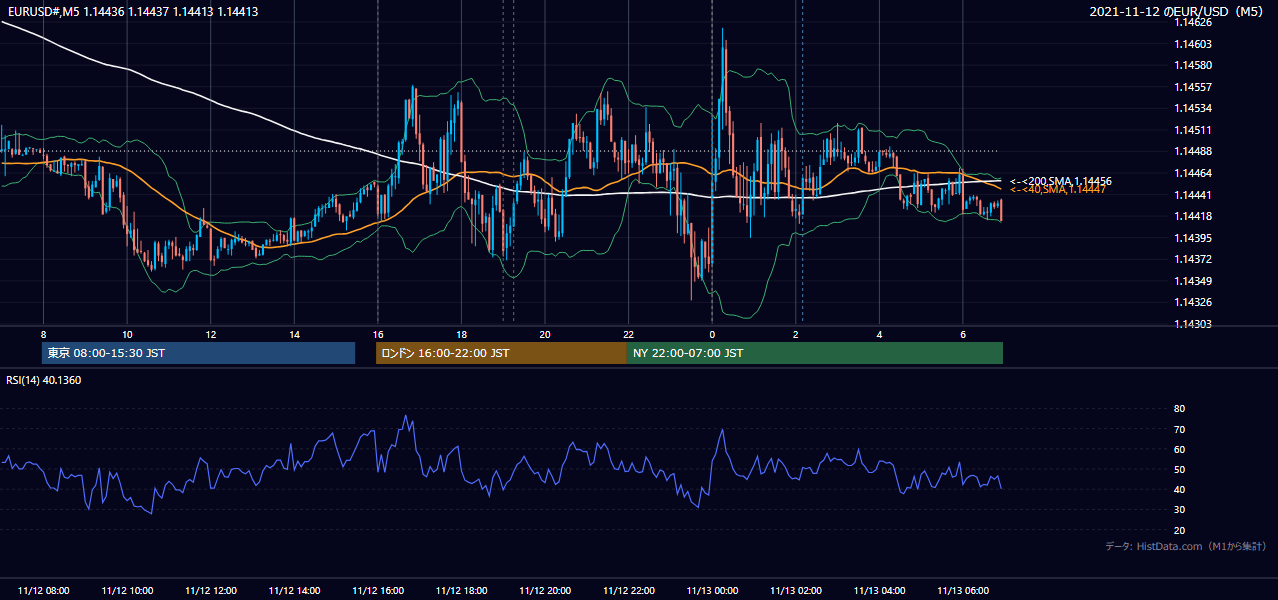Screen dimensions: 1278x600
Task: Click the 11/12 08:00 date label
Action: click(x=43, y=591)
